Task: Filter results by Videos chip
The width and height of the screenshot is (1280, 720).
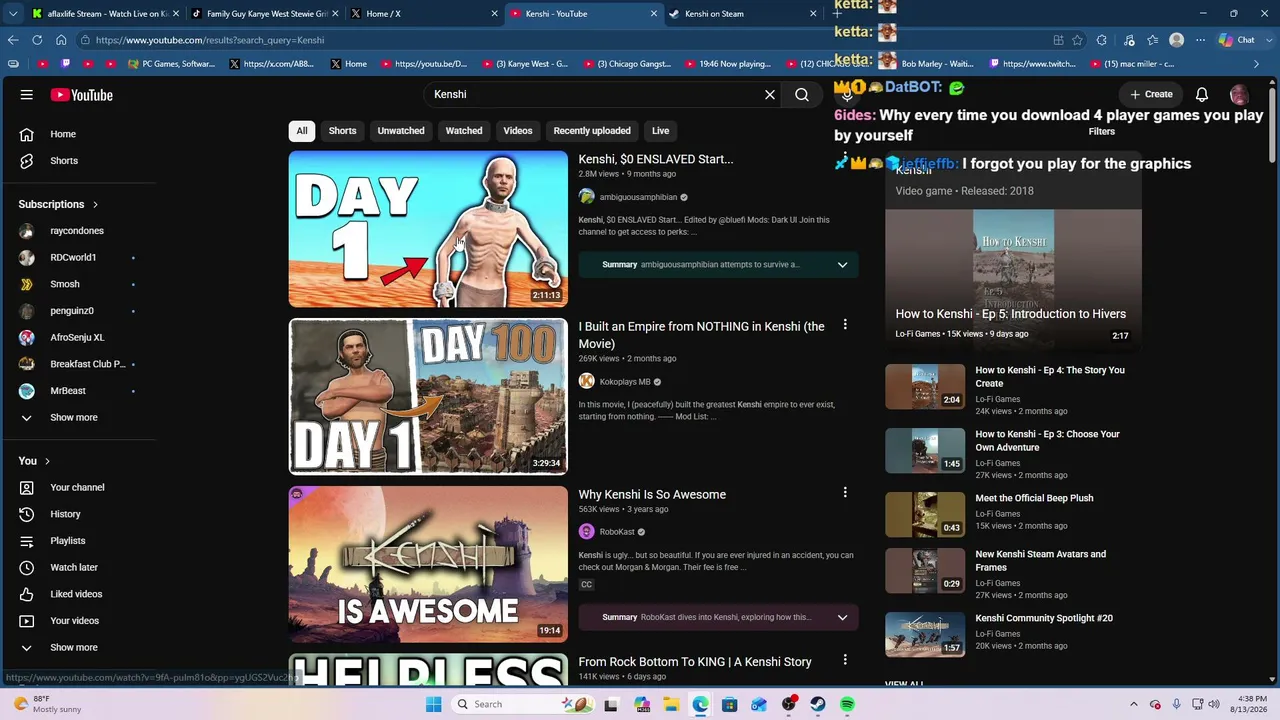Action: coord(518,131)
